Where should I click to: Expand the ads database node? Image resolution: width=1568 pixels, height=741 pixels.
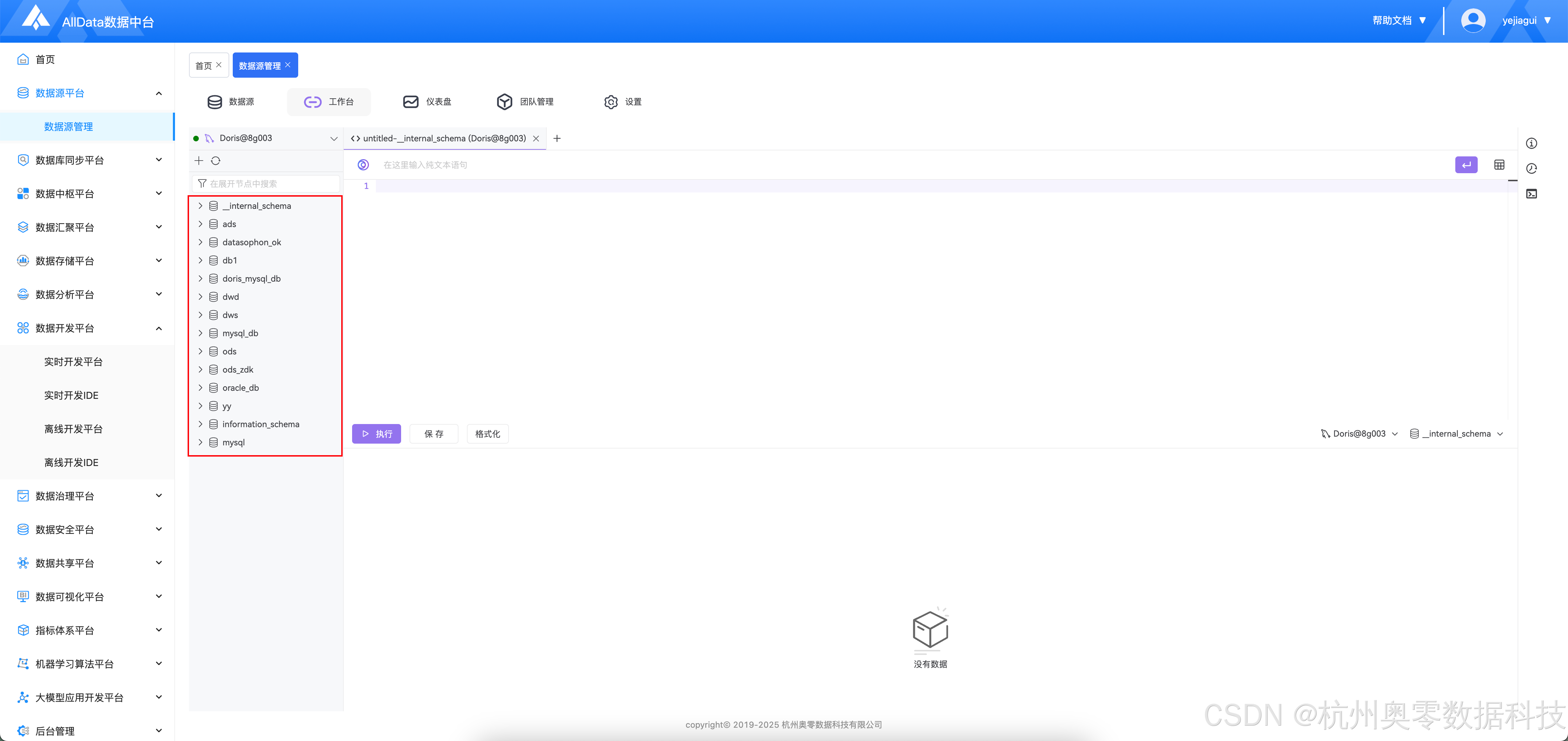tap(200, 224)
